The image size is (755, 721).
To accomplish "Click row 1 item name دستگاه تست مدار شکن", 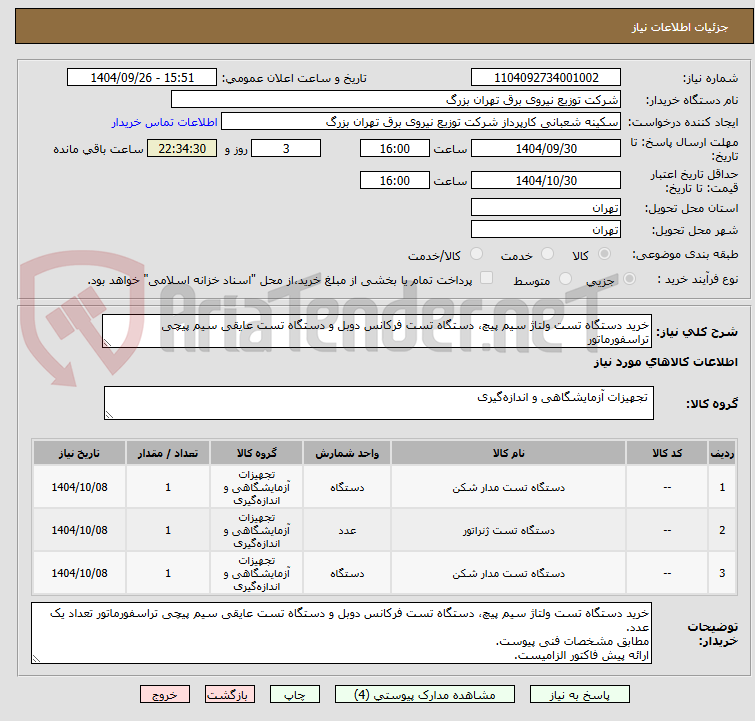I will tap(508, 487).
